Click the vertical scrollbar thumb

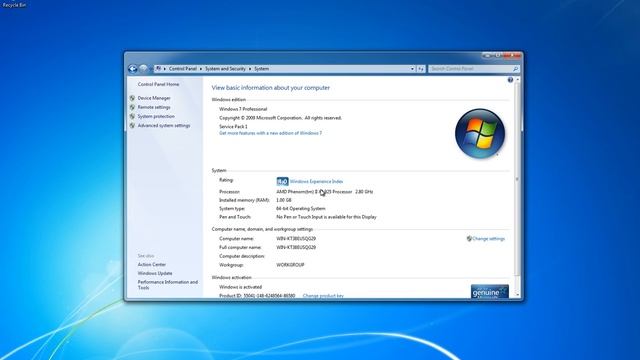pyautogui.click(x=518, y=180)
